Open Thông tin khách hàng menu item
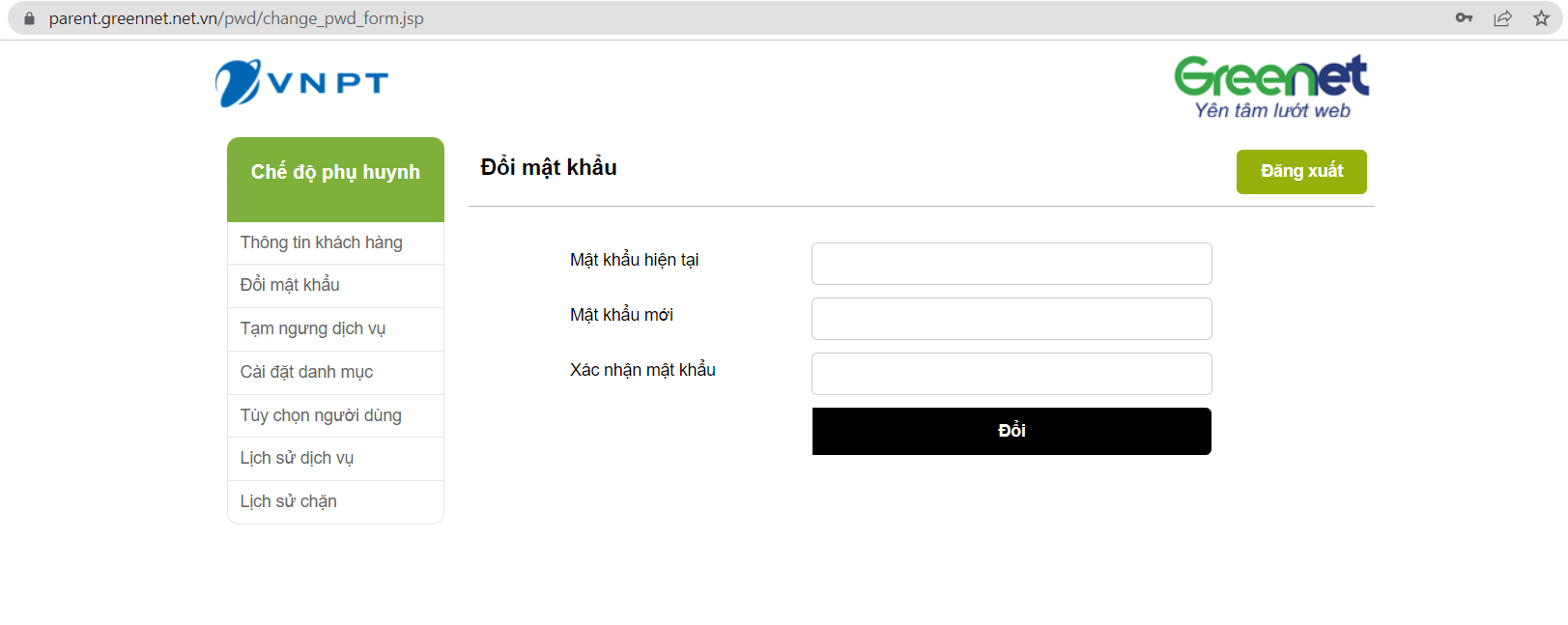The height and width of the screenshot is (625, 1568). (322, 242)
